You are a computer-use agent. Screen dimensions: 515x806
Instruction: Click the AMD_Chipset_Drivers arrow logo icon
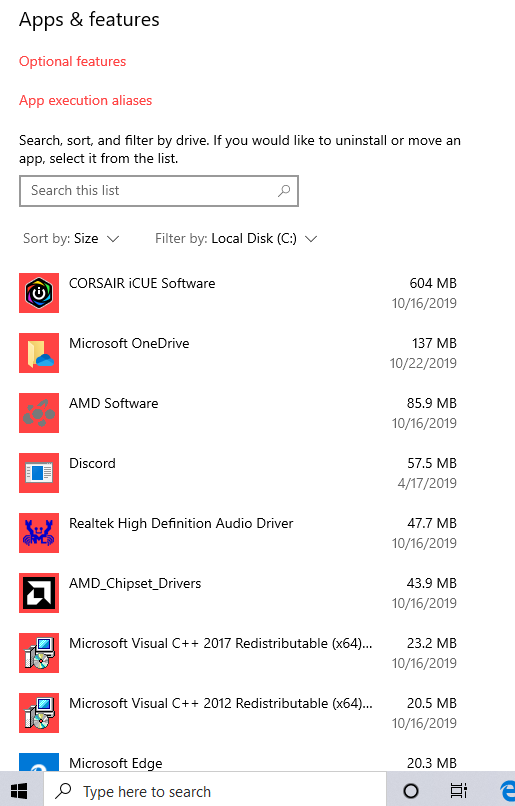tap(39, 593)
